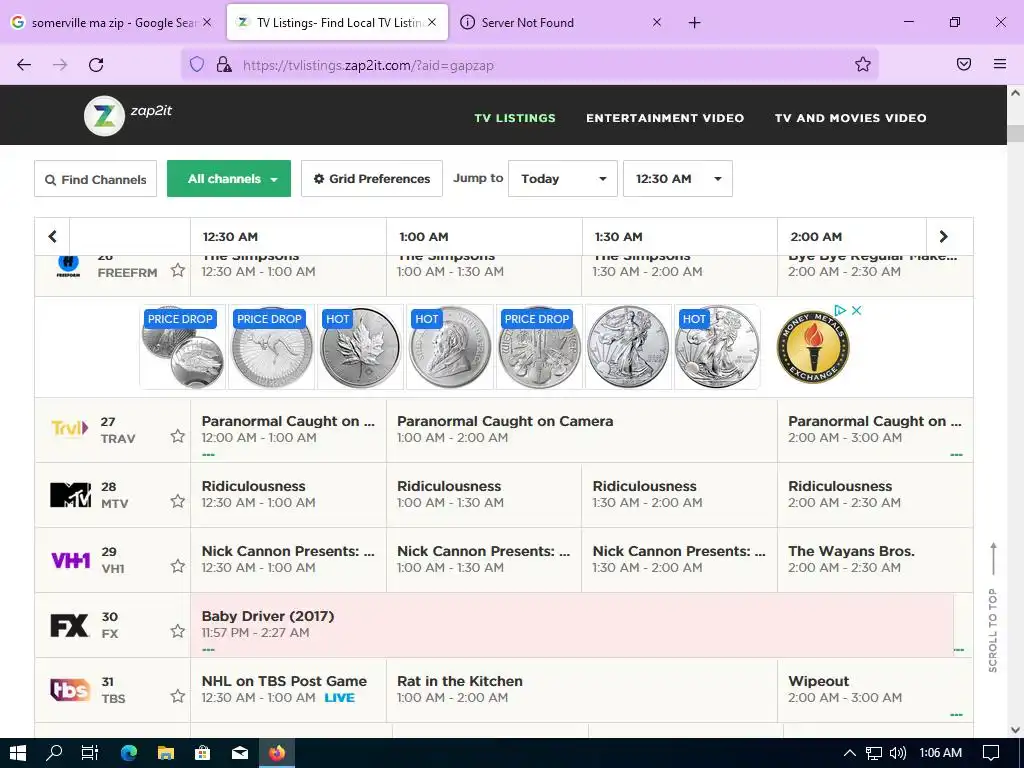Open Baby Driver (2017) listing
This screenshot has height=768, width=1024.
[x=572, y=624]
